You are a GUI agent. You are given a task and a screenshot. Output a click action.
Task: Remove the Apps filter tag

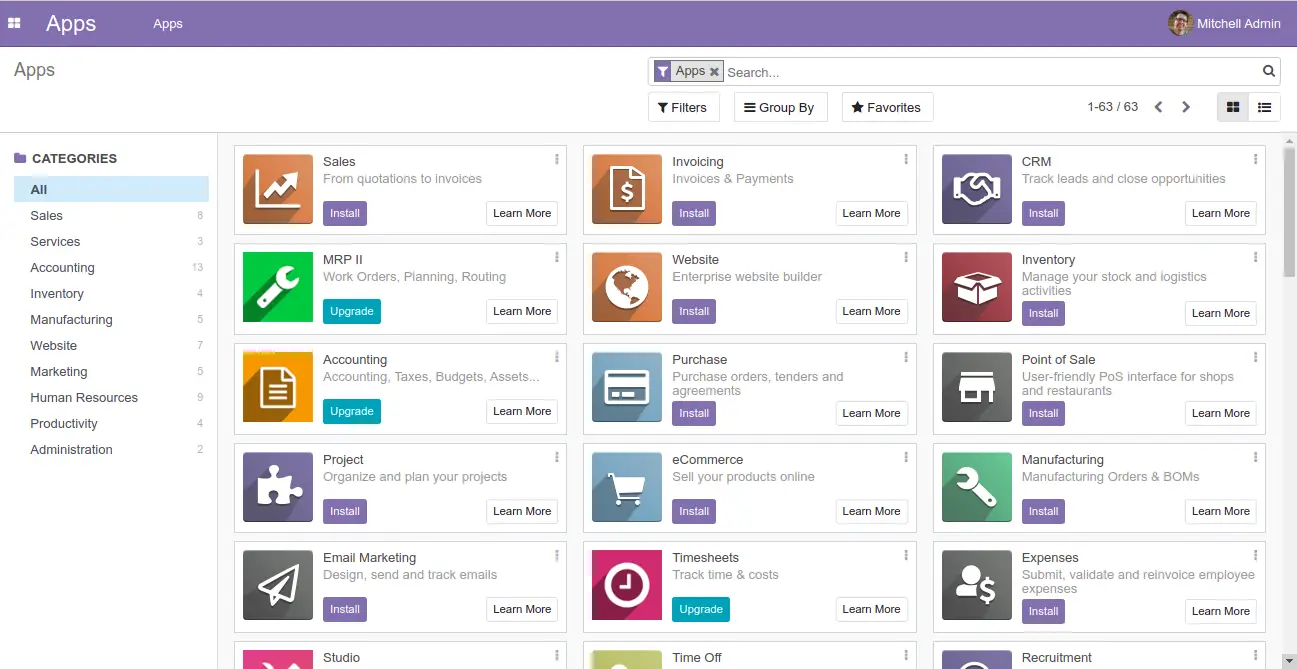click(714, 72)
